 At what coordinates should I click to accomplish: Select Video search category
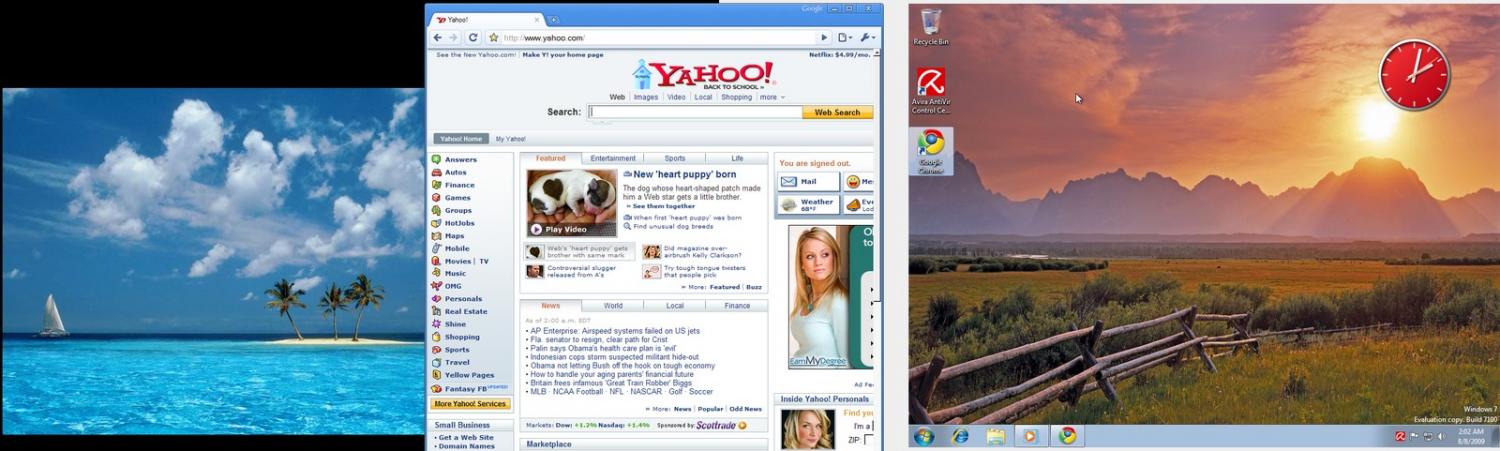pyautogui.click(x=676, y=97)
